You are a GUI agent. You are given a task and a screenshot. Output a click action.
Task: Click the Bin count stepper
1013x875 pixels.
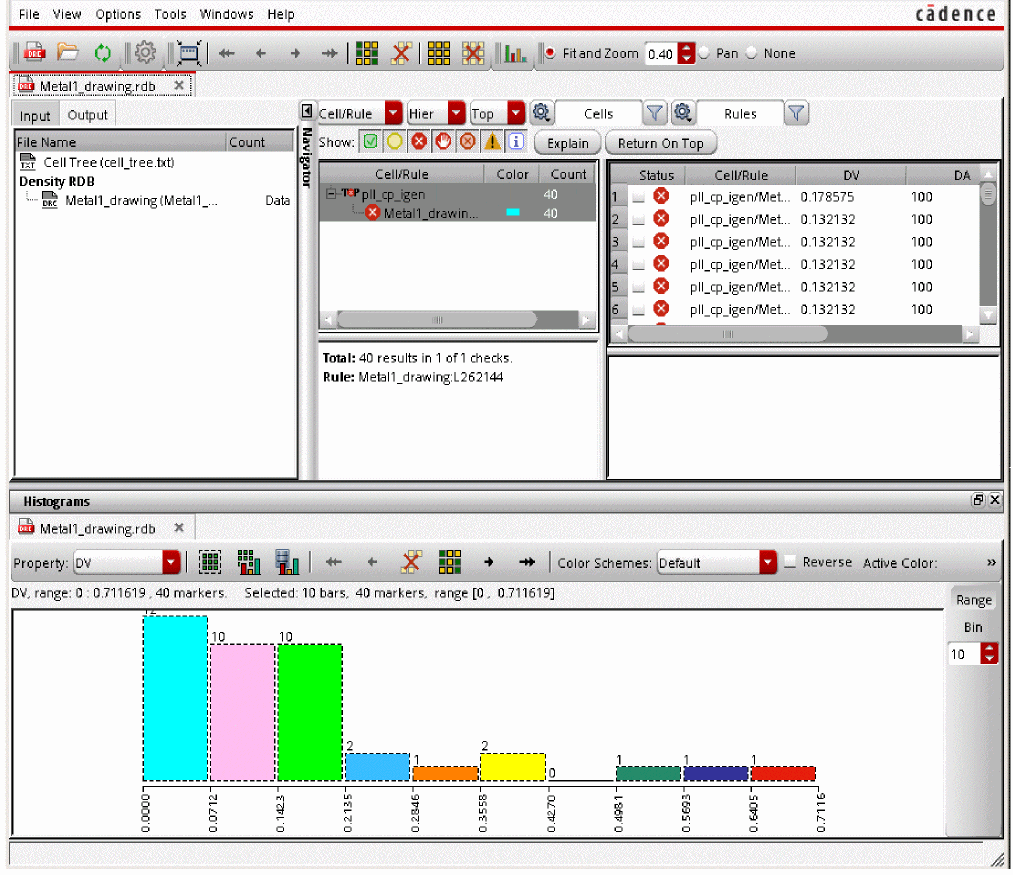[990, 653]
